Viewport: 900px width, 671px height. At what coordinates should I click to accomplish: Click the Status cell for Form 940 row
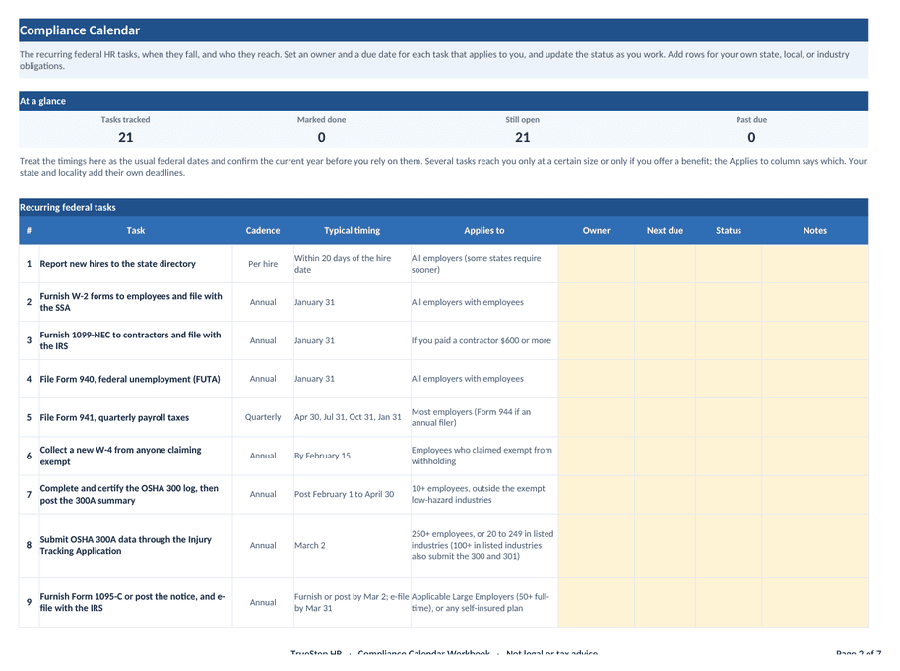(x=728, y=379)
